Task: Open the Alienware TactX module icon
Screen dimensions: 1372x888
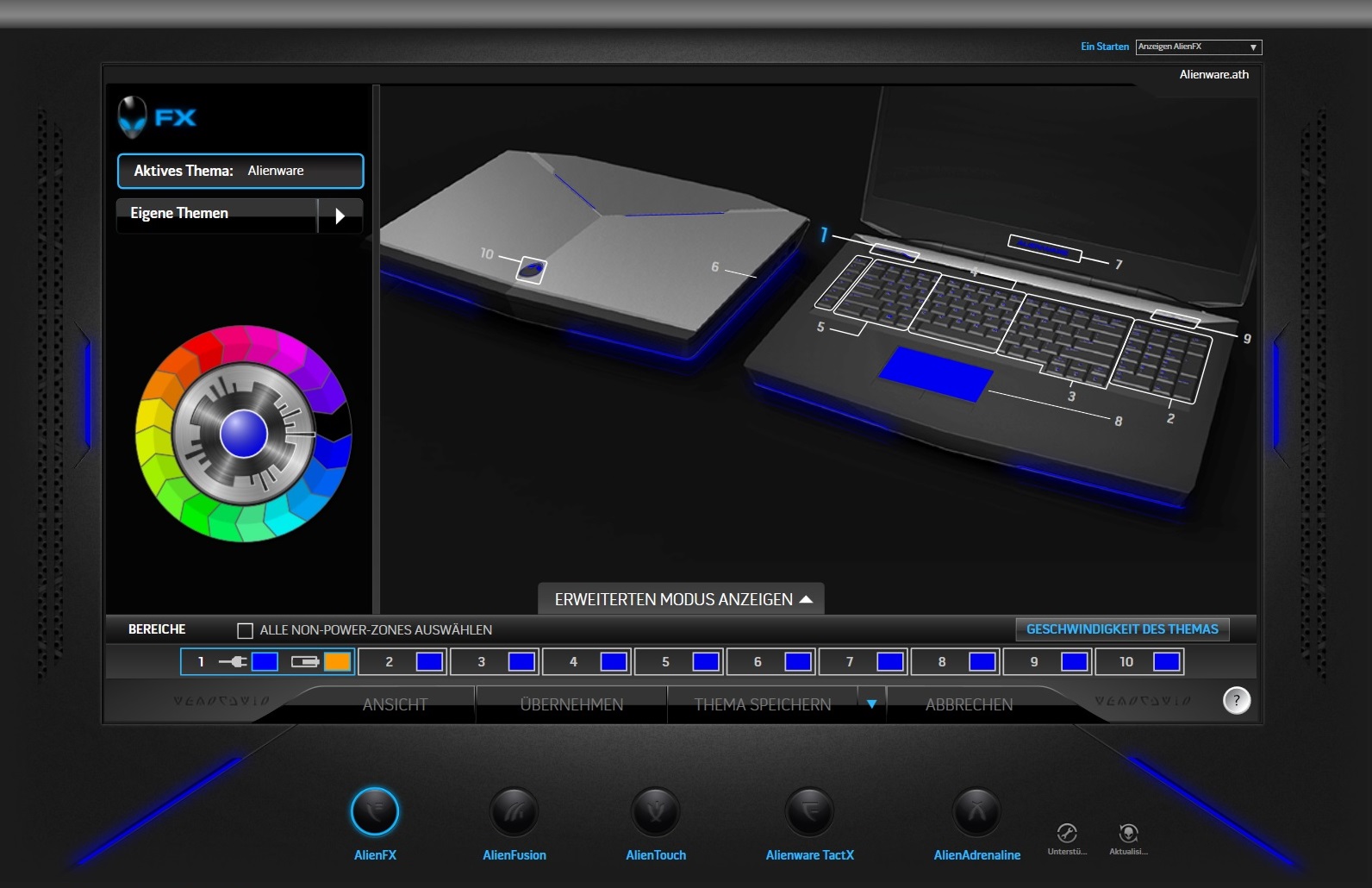Action: (x=809, y=811)
